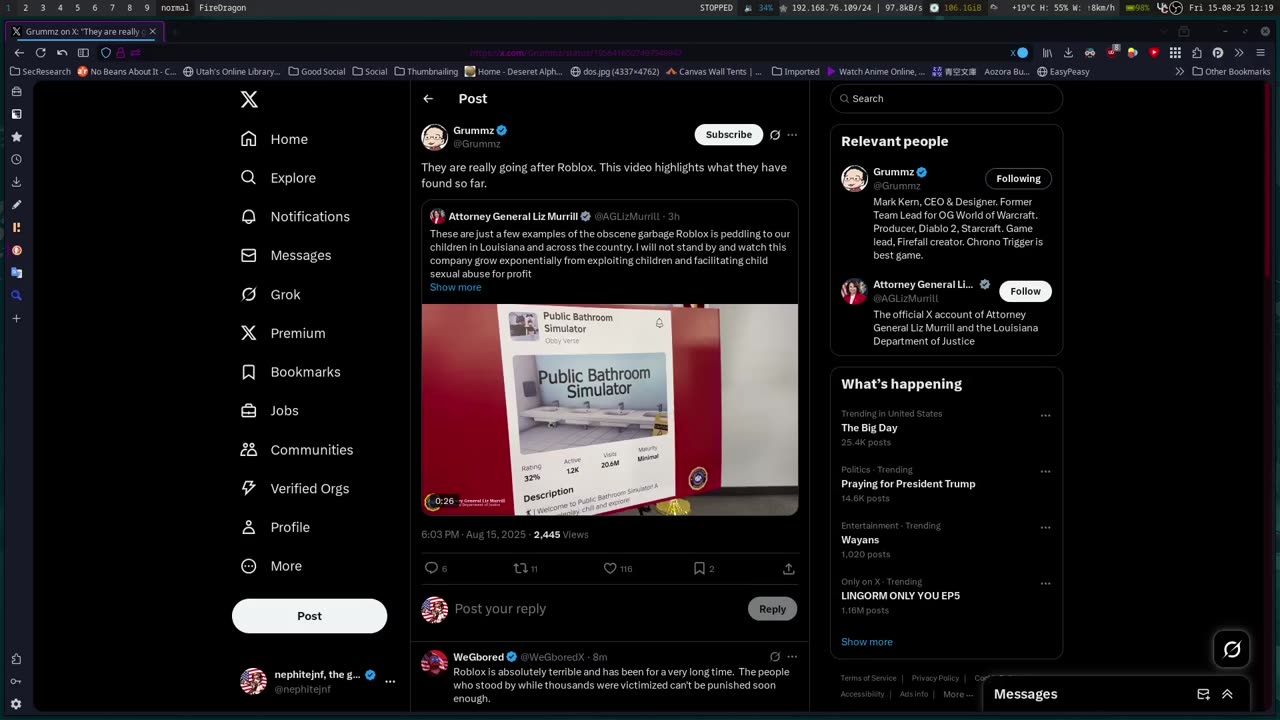Viewport: 1280px width, 720px height.
Task: Open options for Wayans trend
Action: (1045, 527)
